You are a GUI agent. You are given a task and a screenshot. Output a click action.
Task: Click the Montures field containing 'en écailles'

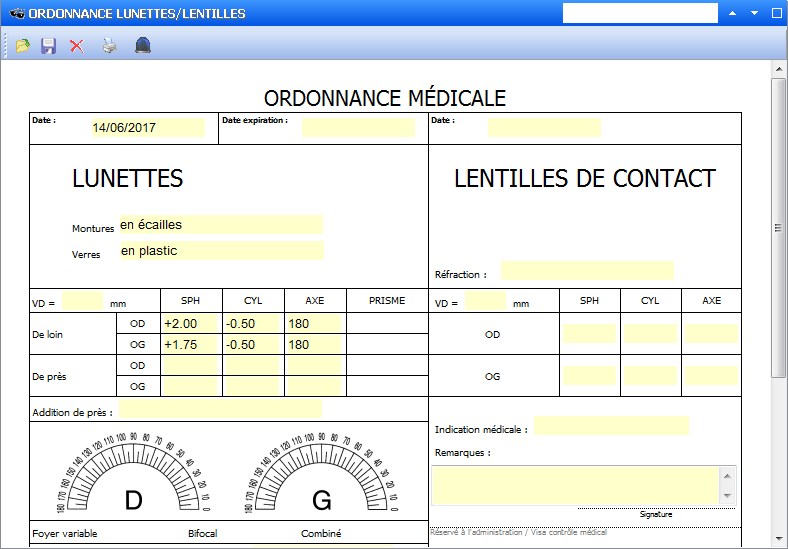click(221, 225)
